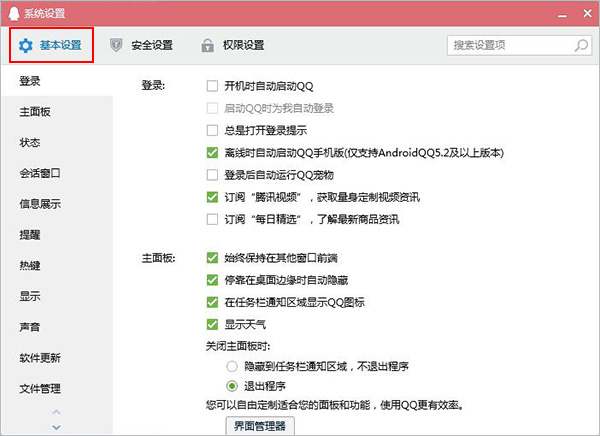Close the 系统设置 window

tap(587, 13)
